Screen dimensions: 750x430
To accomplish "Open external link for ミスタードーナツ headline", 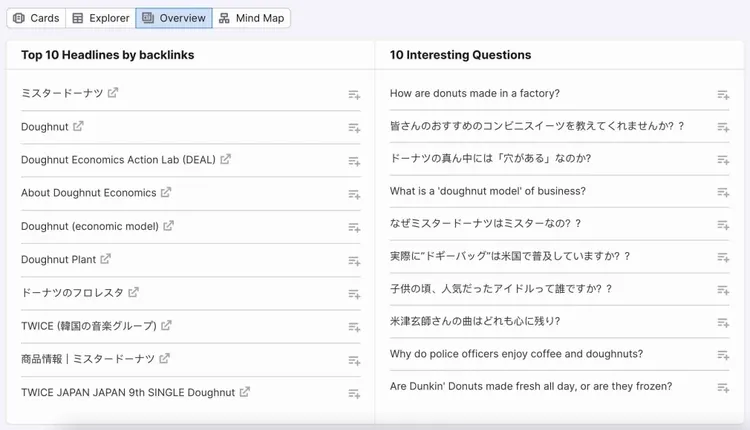I will 113,92.
